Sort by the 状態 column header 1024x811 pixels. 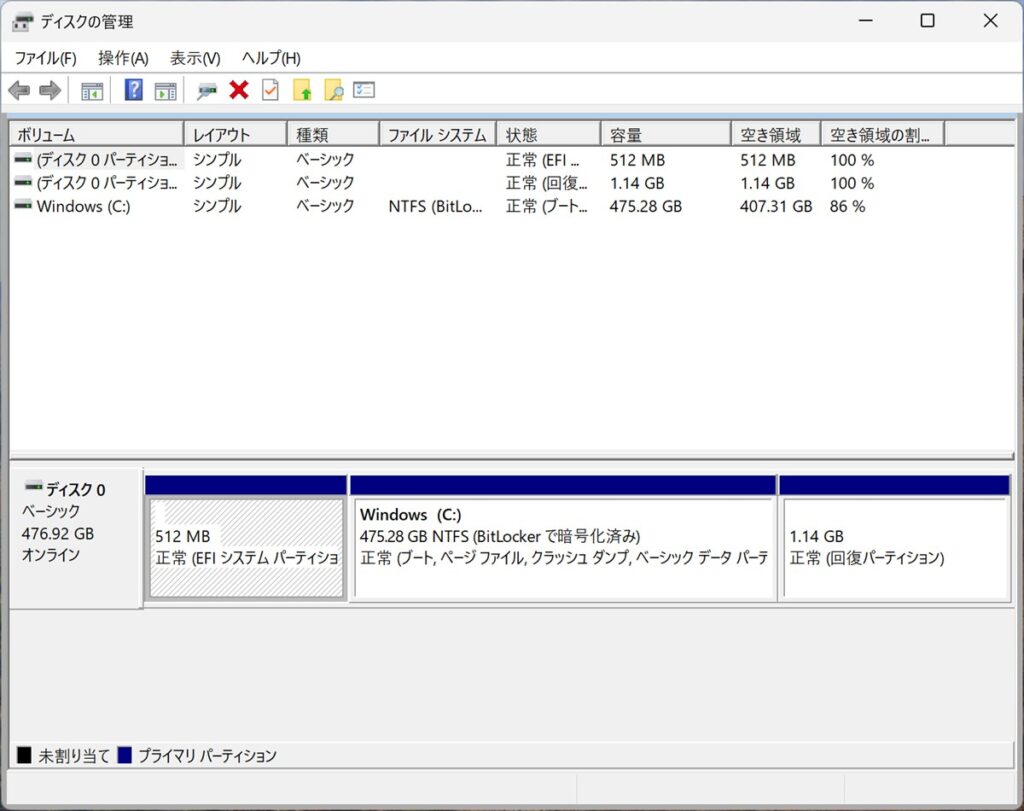point(549,135)
